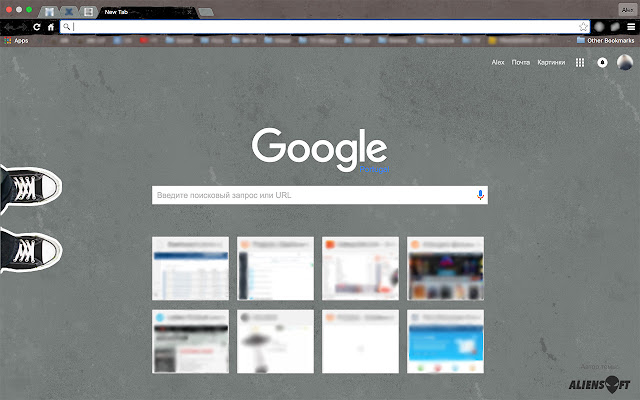This screenshot has width=640, height=400.
Task: Show Google notifications bell
Action: click(x=602, y=62)
